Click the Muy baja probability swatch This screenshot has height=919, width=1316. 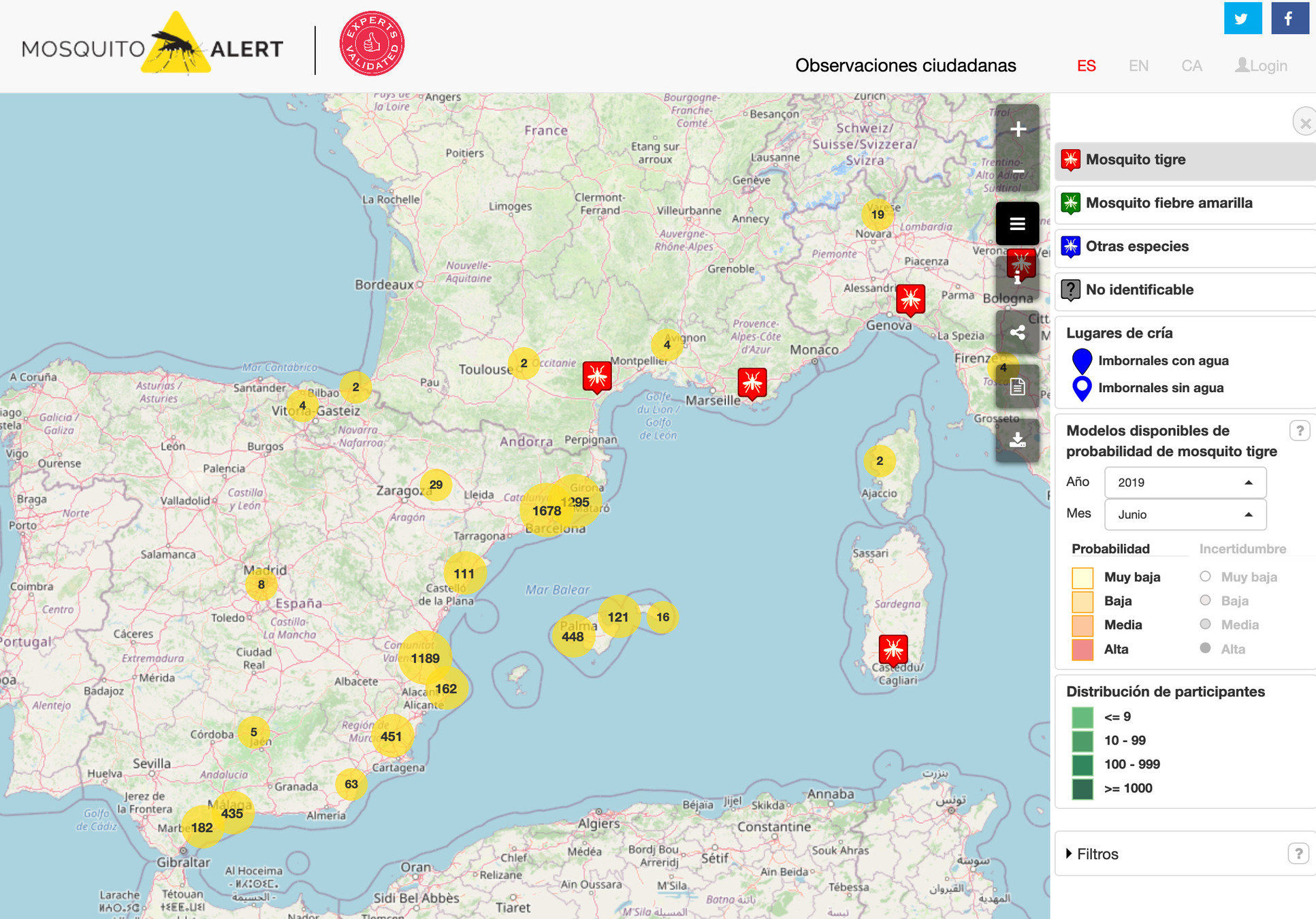pos(1082,577)
